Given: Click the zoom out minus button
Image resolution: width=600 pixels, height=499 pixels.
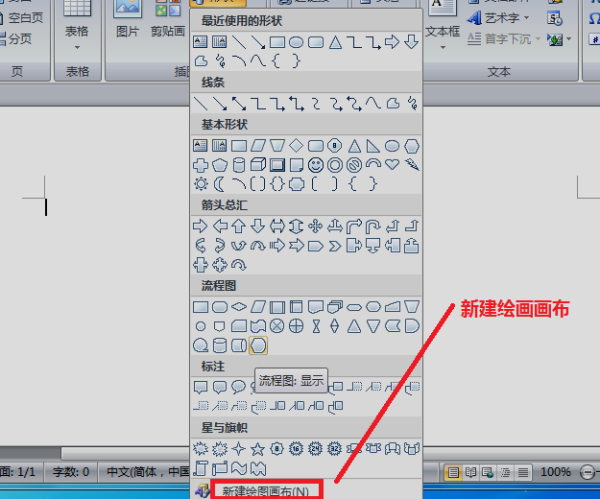Looking at the screenshot, I should [x=587, y=472].
